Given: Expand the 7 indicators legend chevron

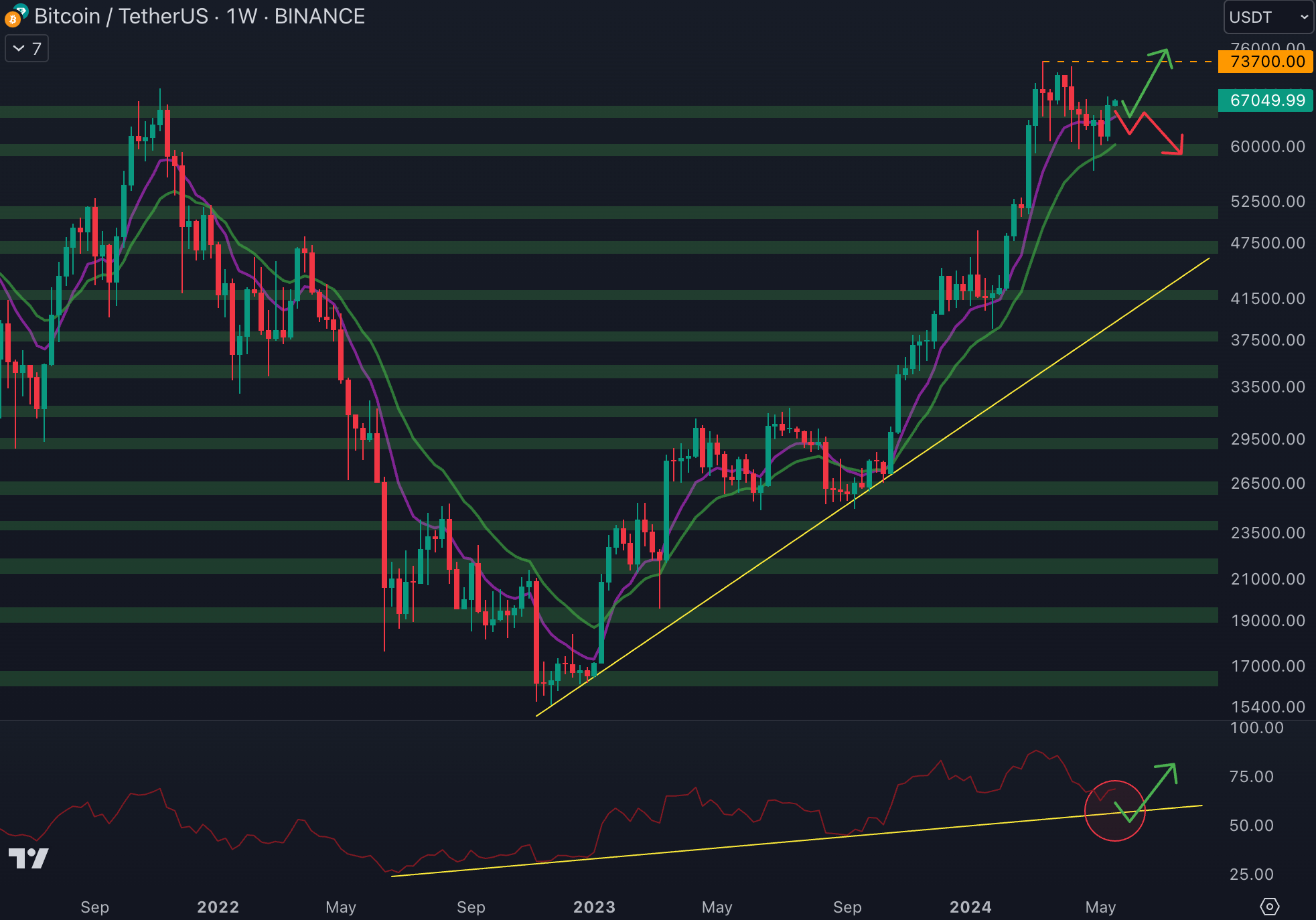Looking at the screenshot, I should click(x=19, y=49).
